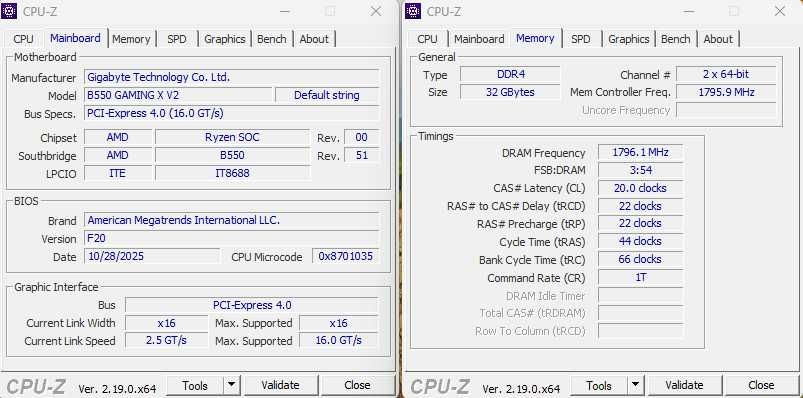This screenshot has width=803, height=398.
Task: Switch to Memory tab in left CPU-Z window
Action: click(x=131, y=39)
